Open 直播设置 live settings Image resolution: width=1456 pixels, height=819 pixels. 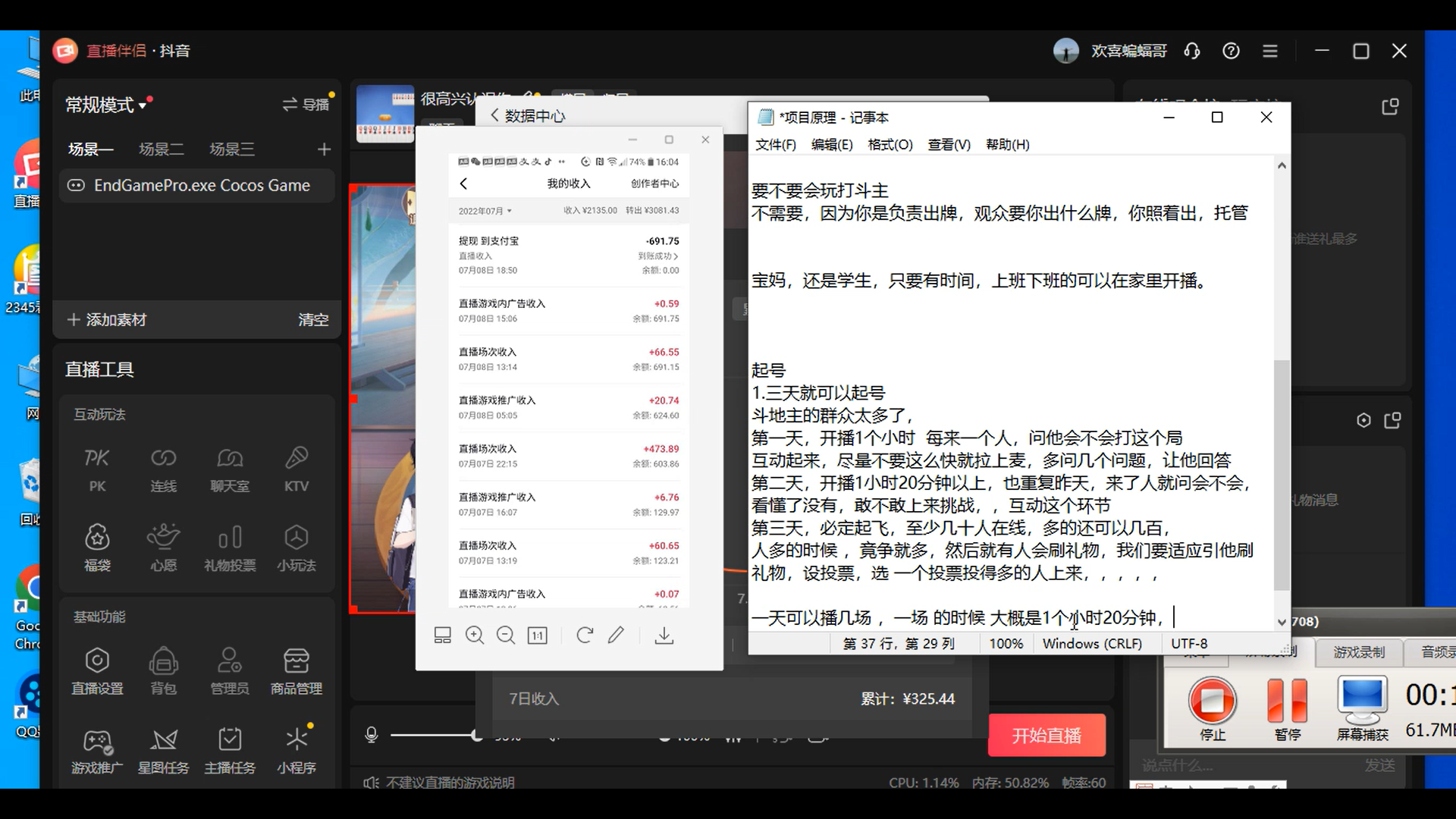coord(97,671)
